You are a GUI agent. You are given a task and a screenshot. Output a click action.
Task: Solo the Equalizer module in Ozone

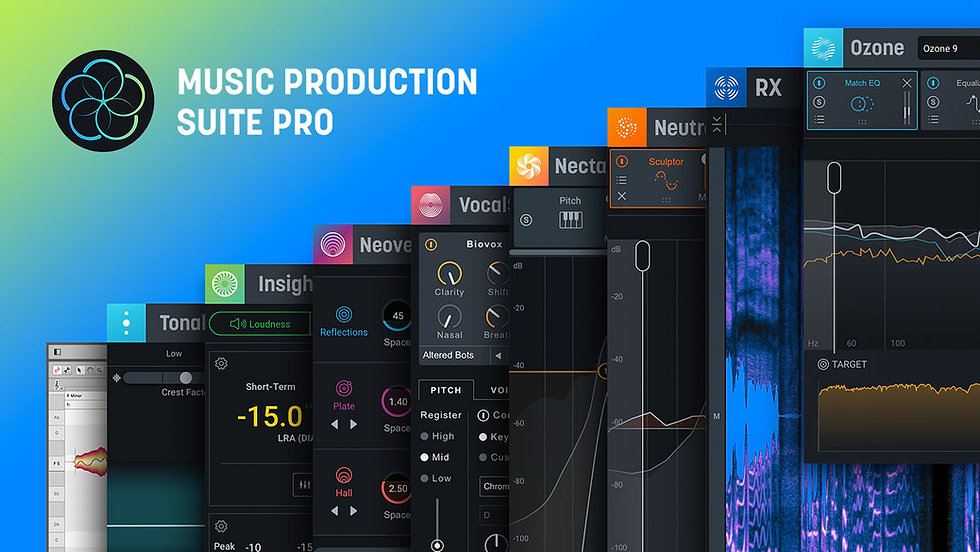point(933,102)
